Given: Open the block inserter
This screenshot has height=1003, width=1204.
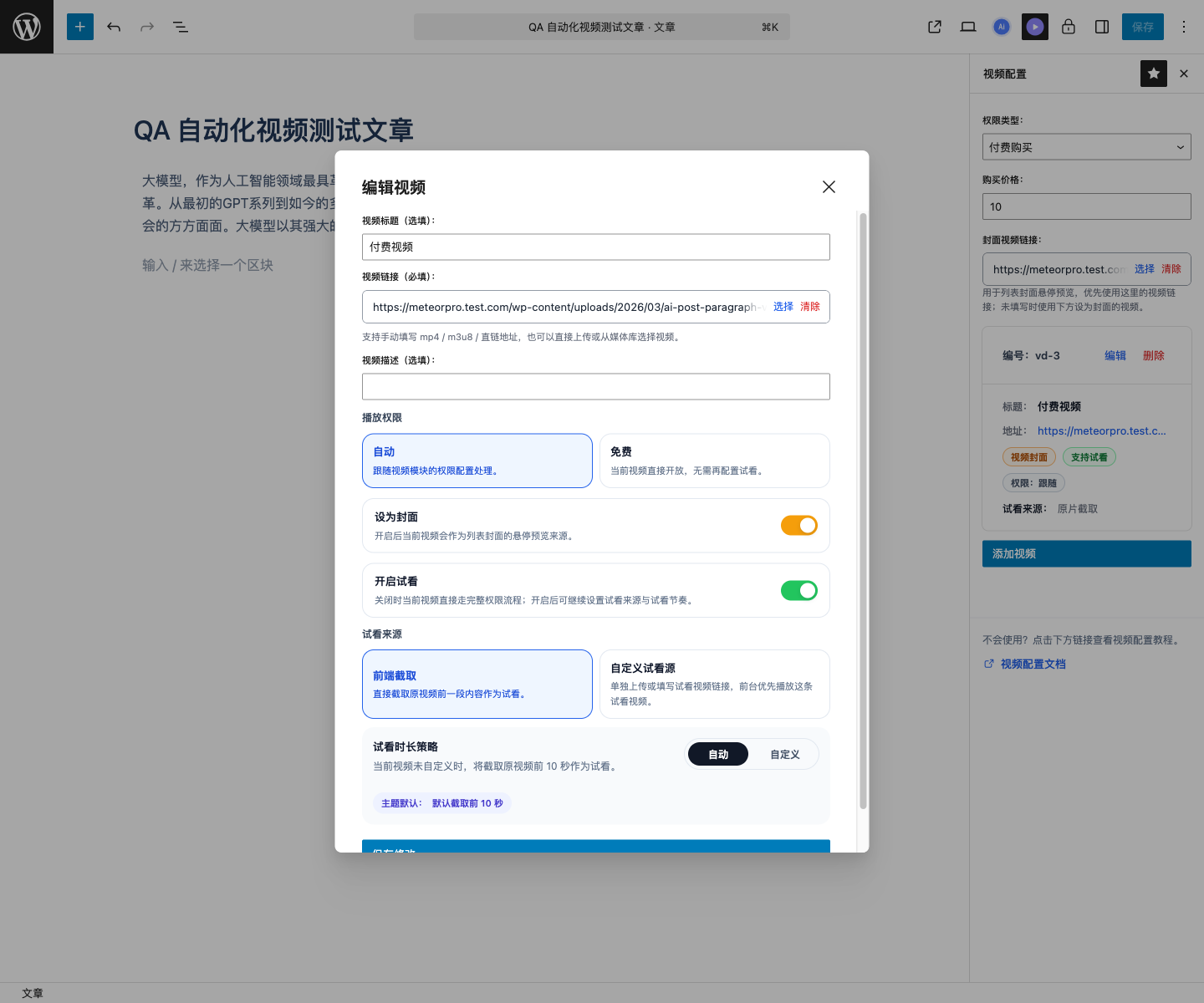Looking at the screenshot, I should [80, 27].
